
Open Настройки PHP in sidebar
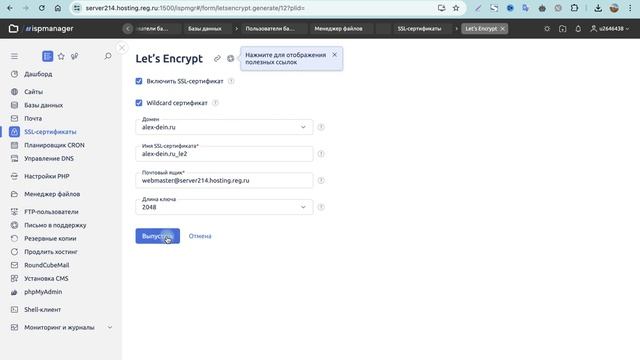pos(47,176)
